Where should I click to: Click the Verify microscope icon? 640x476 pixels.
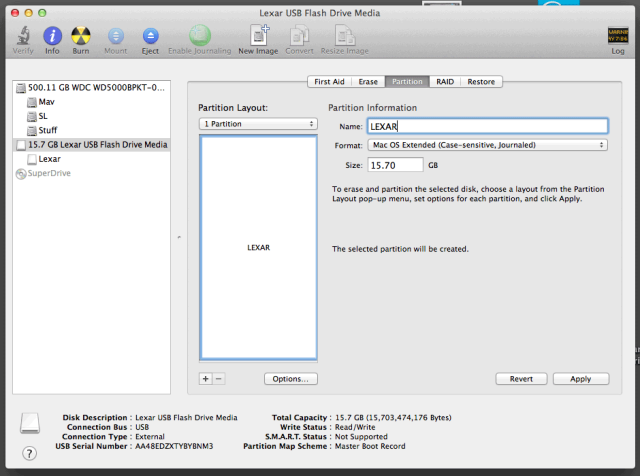pyautogui.click(x=23, y=36)
